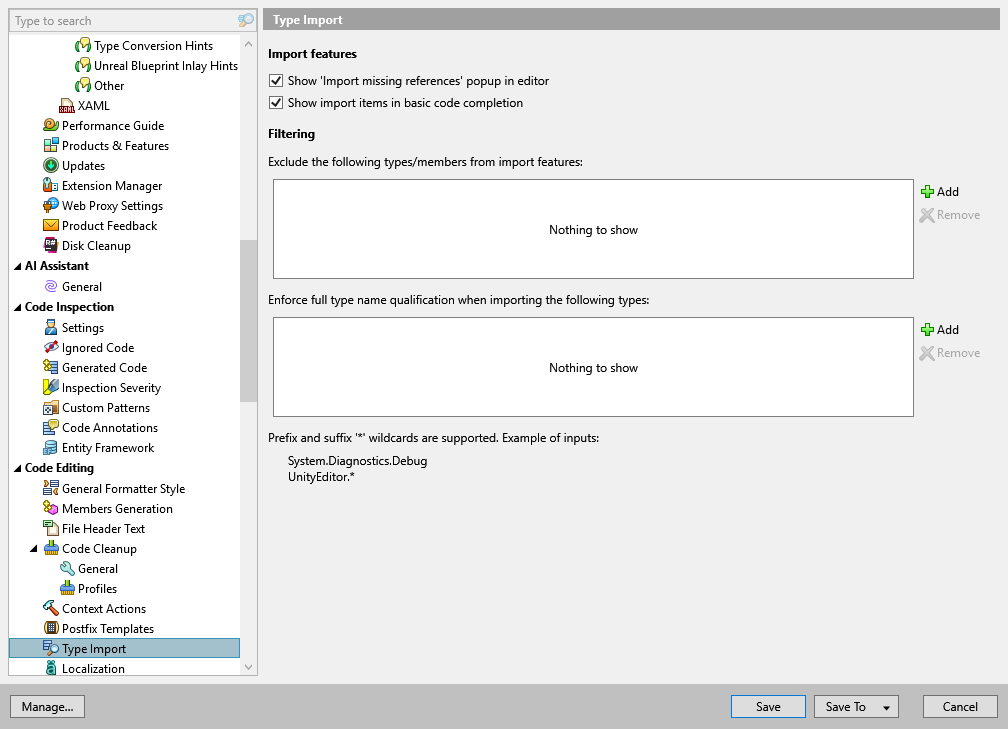This screenshot has height=729, width=1008.
Task: Click the Updates download icon
Action: (x=51, y=165)
